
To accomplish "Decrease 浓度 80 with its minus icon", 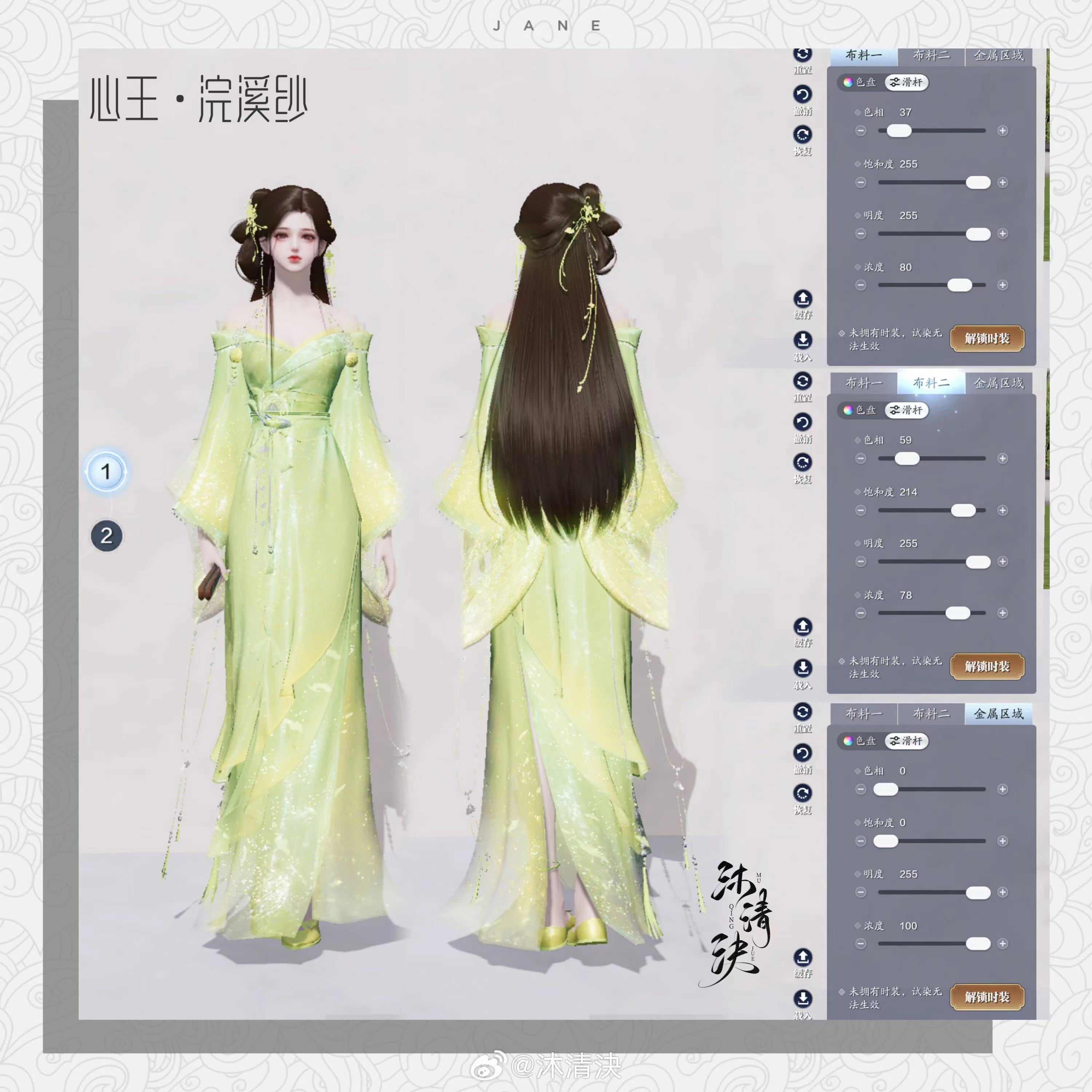I will tap(861, 285).
